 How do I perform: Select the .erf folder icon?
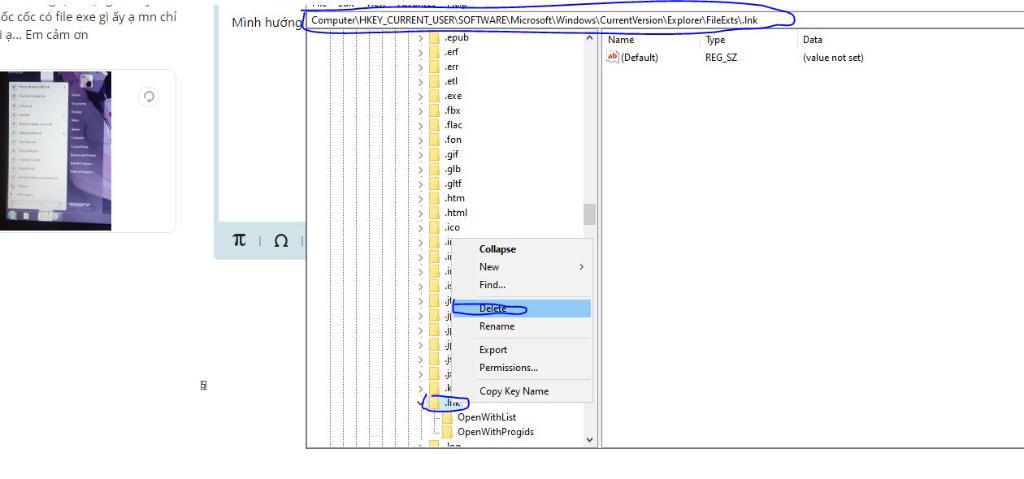click(x=434, y=52)
